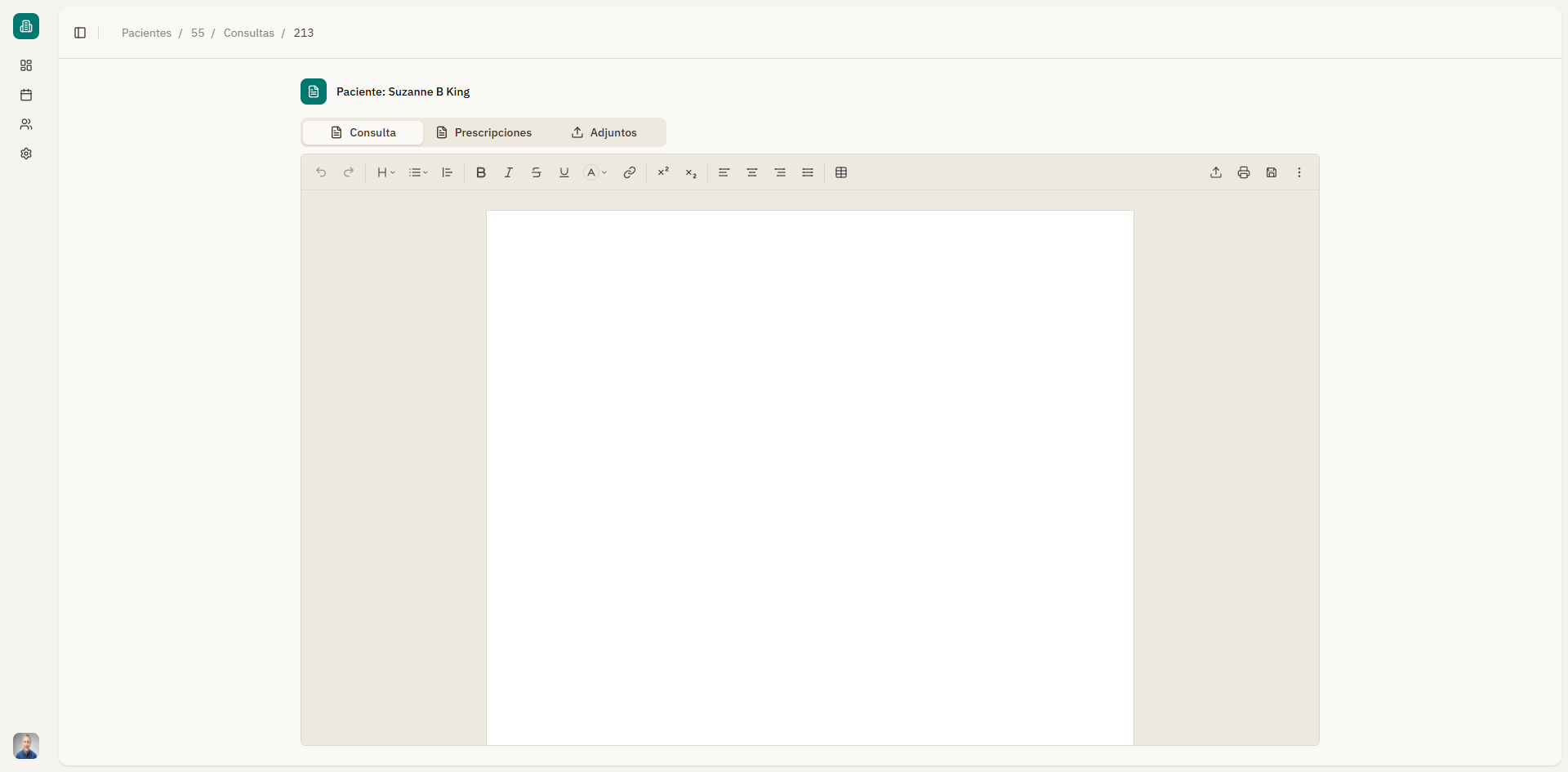Save the consultation note

[x=1272, y=172]
